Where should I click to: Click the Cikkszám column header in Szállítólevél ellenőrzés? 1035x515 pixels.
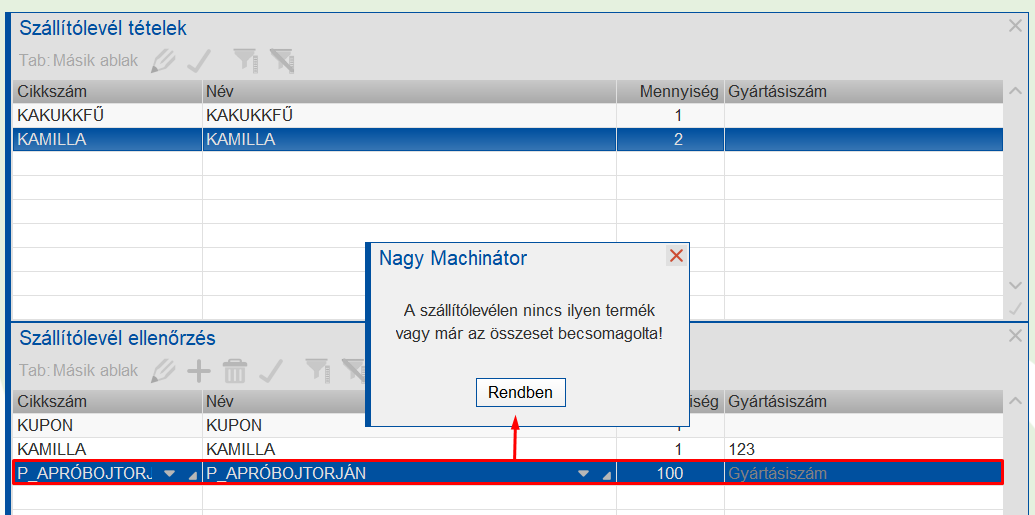click(108, 401)
